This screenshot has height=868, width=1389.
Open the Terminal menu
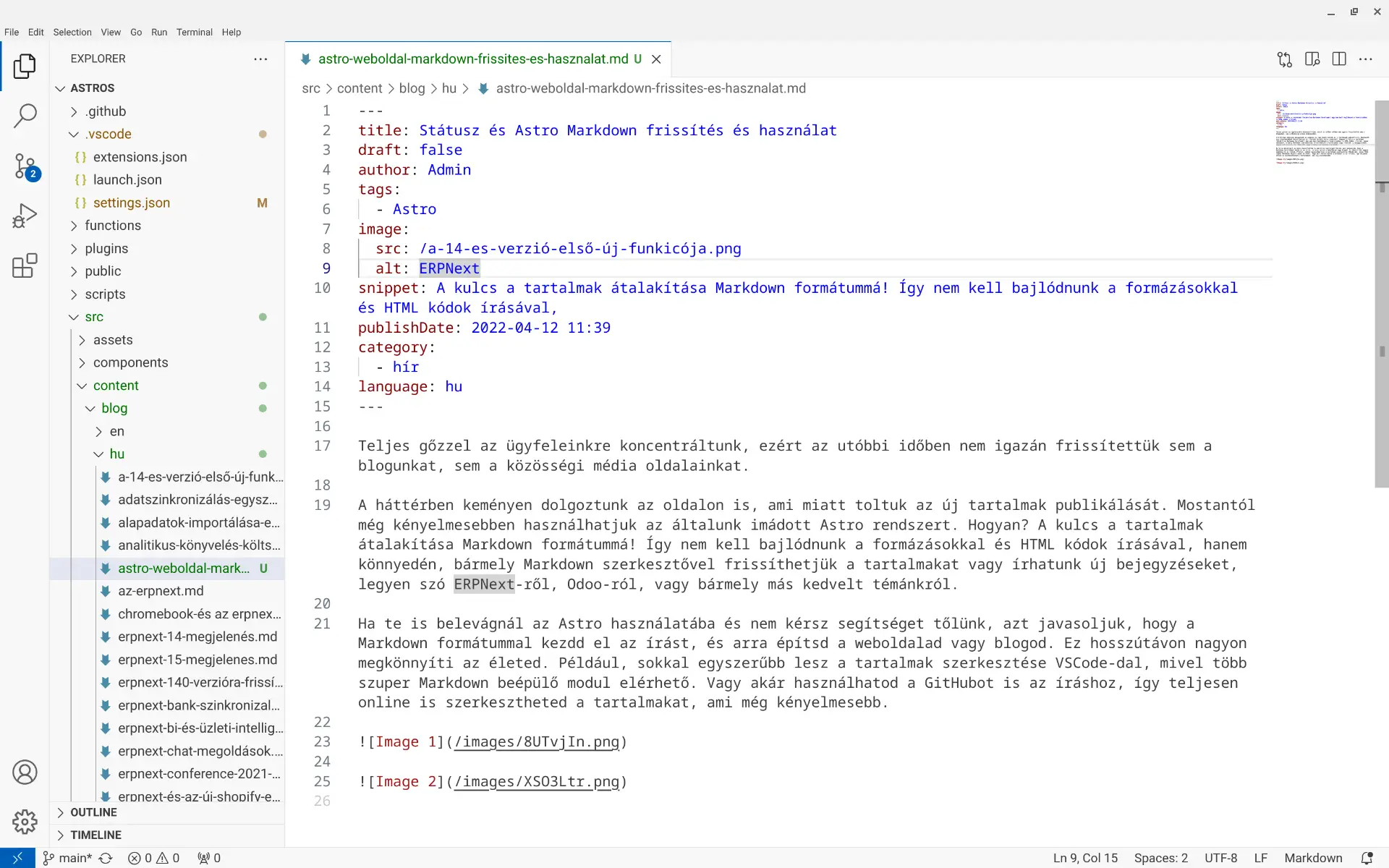(x=194, y=32)
